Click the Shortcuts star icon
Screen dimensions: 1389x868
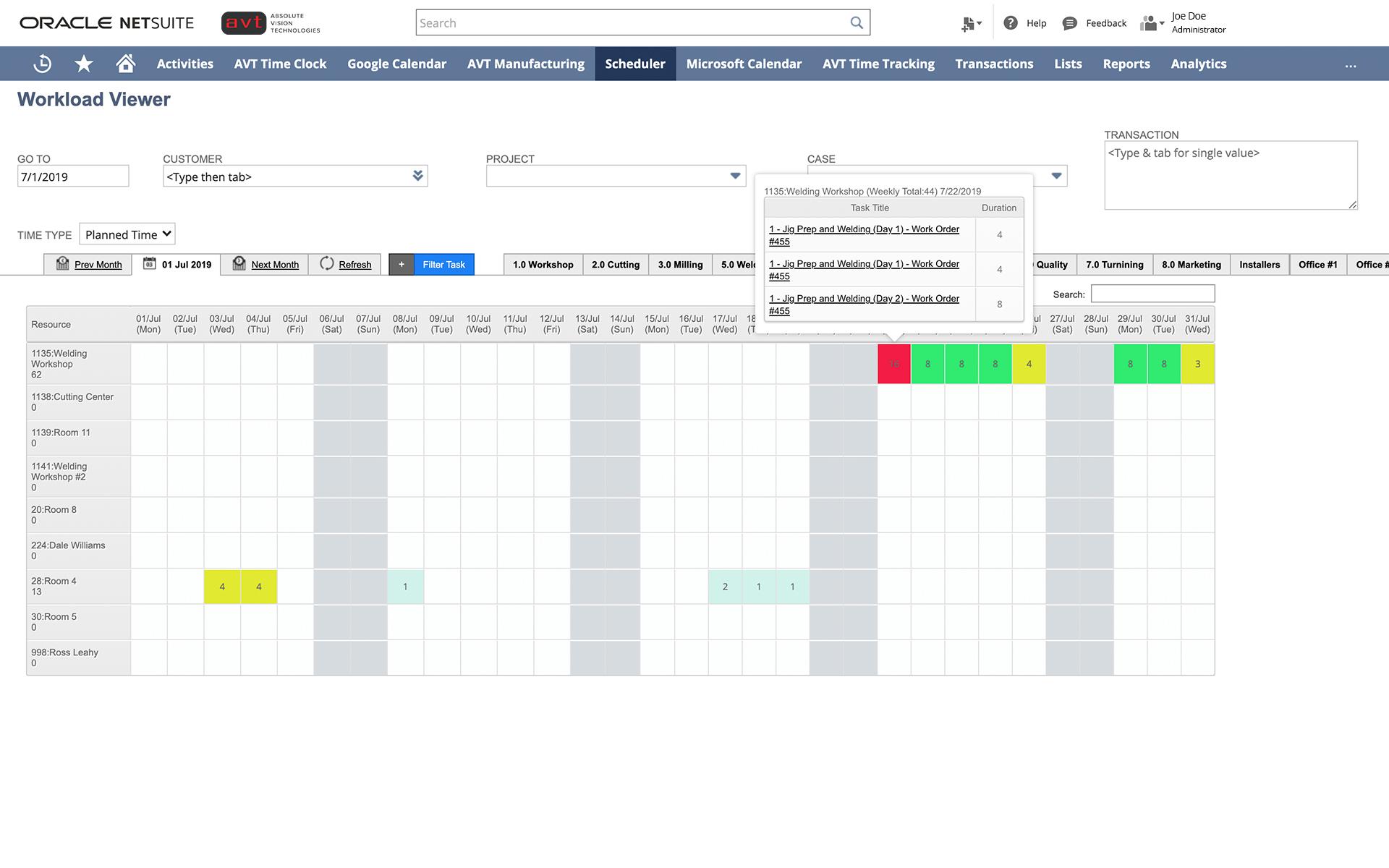(x=84, y=64)
